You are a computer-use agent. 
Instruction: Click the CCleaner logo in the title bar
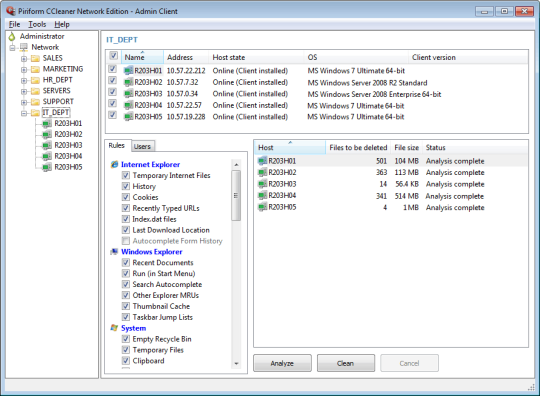tap(11, 11)
